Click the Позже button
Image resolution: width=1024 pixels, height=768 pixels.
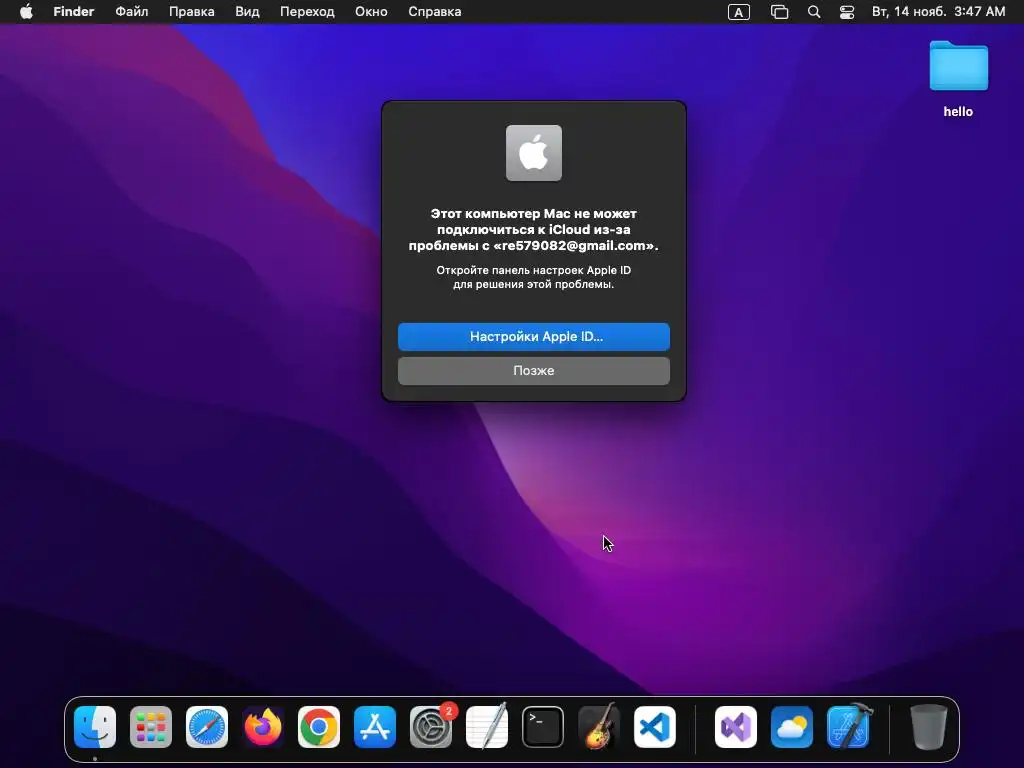tap(534, 370)
